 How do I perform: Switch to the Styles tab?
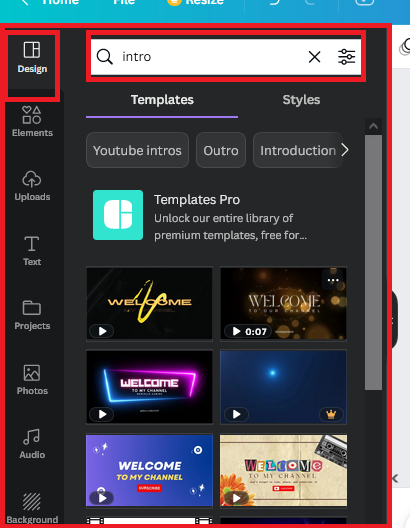(x=301, y=100)
